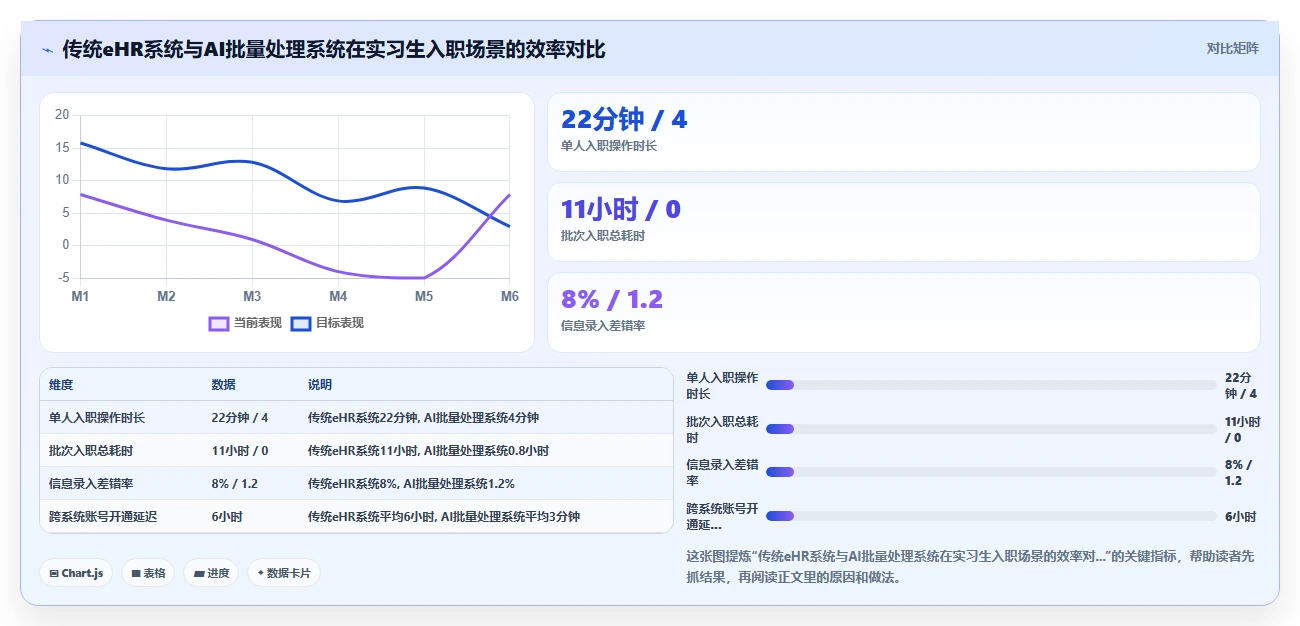Click the 数据 column header

223,385
